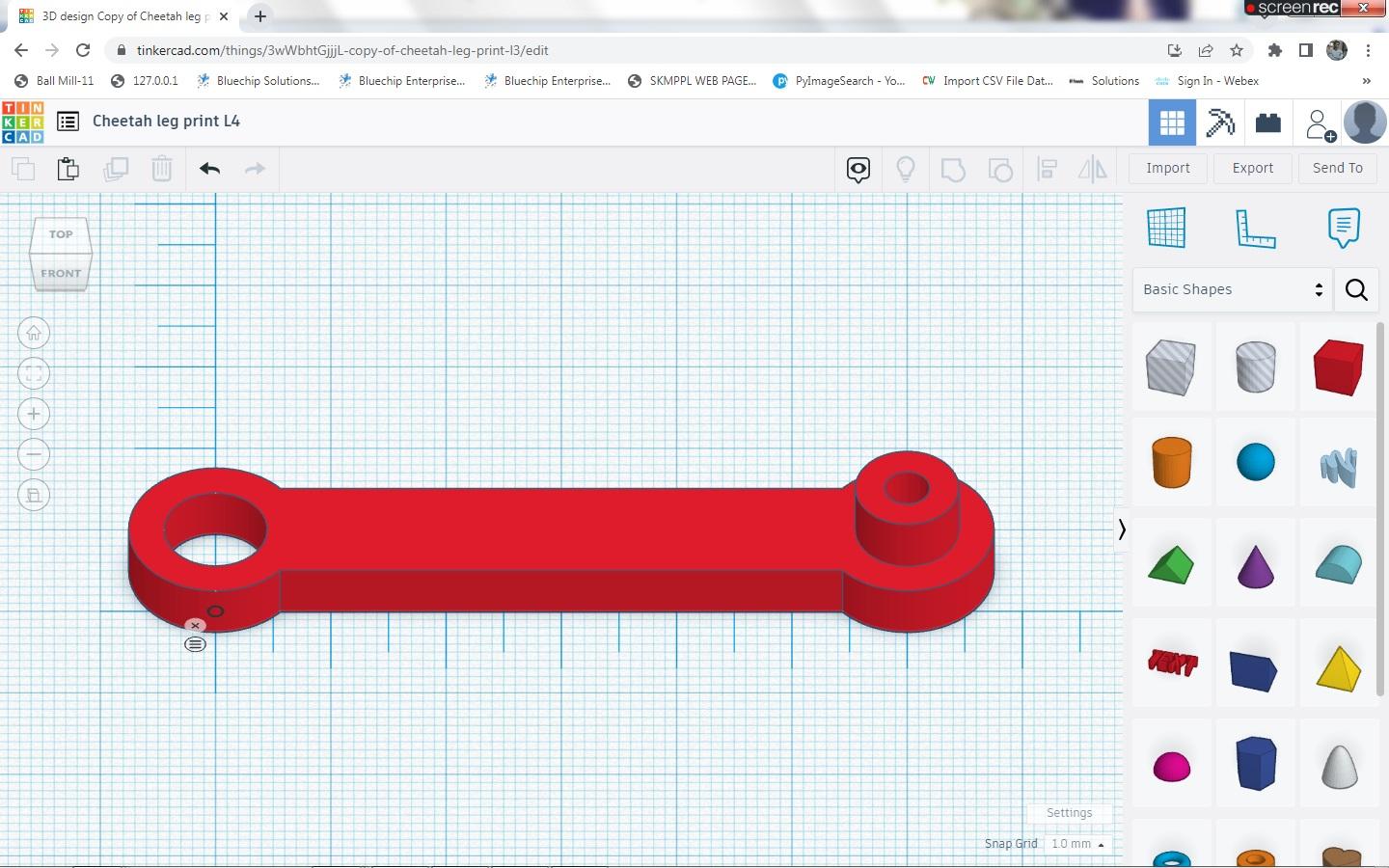Screen dimensions: 1389x868
Task: Click the Align tool icon
Action: click(x=1047, y=170)
